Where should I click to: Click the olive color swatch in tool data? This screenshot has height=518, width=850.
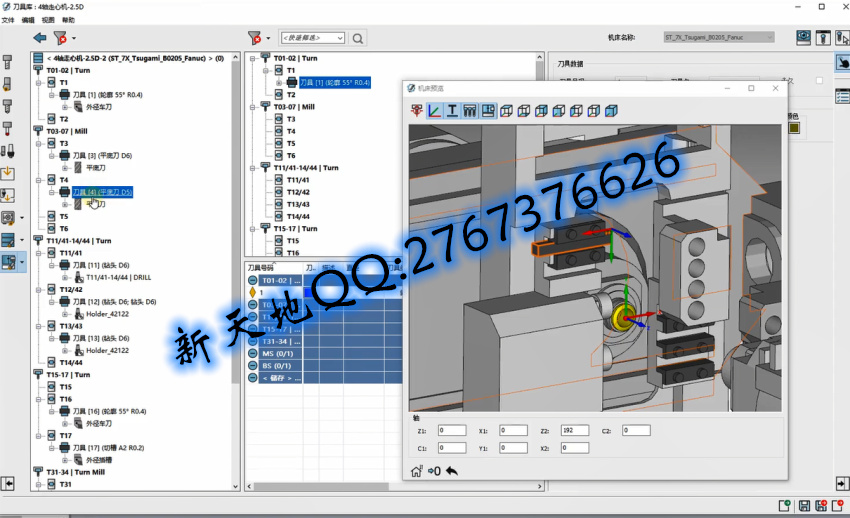coord(793,127)
